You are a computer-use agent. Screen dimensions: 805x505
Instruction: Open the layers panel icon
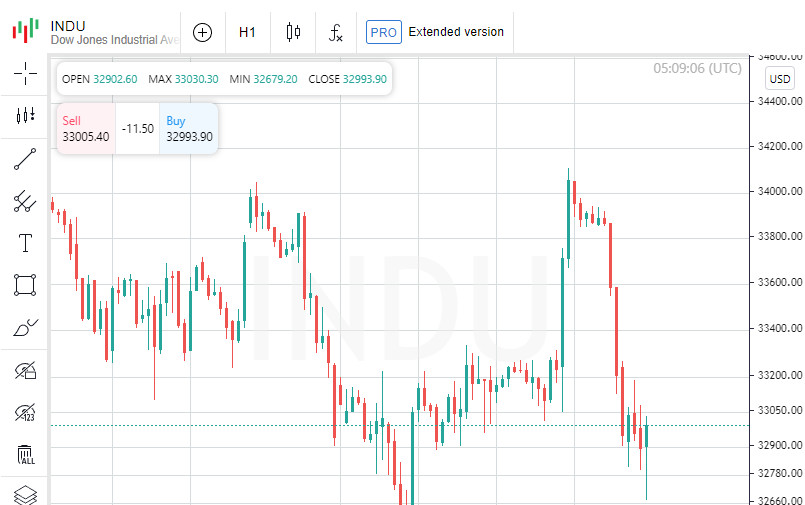[x=25, y=495]
